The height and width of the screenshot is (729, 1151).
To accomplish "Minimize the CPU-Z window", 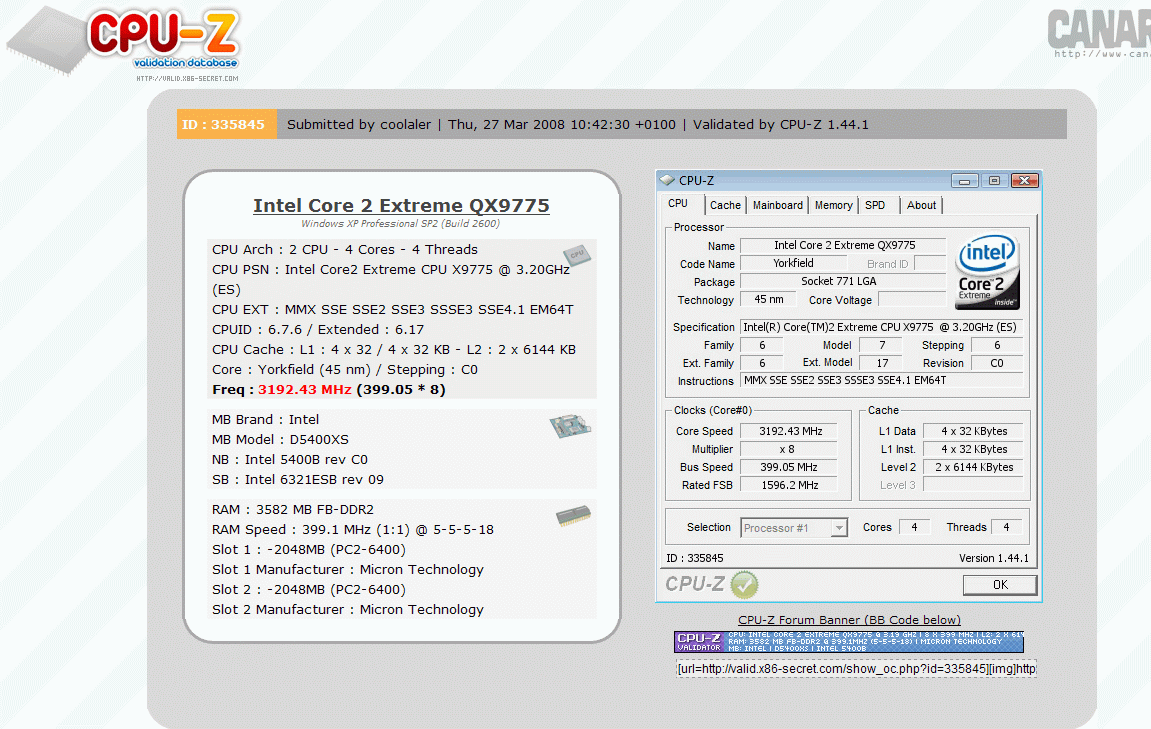I will 965,181.
